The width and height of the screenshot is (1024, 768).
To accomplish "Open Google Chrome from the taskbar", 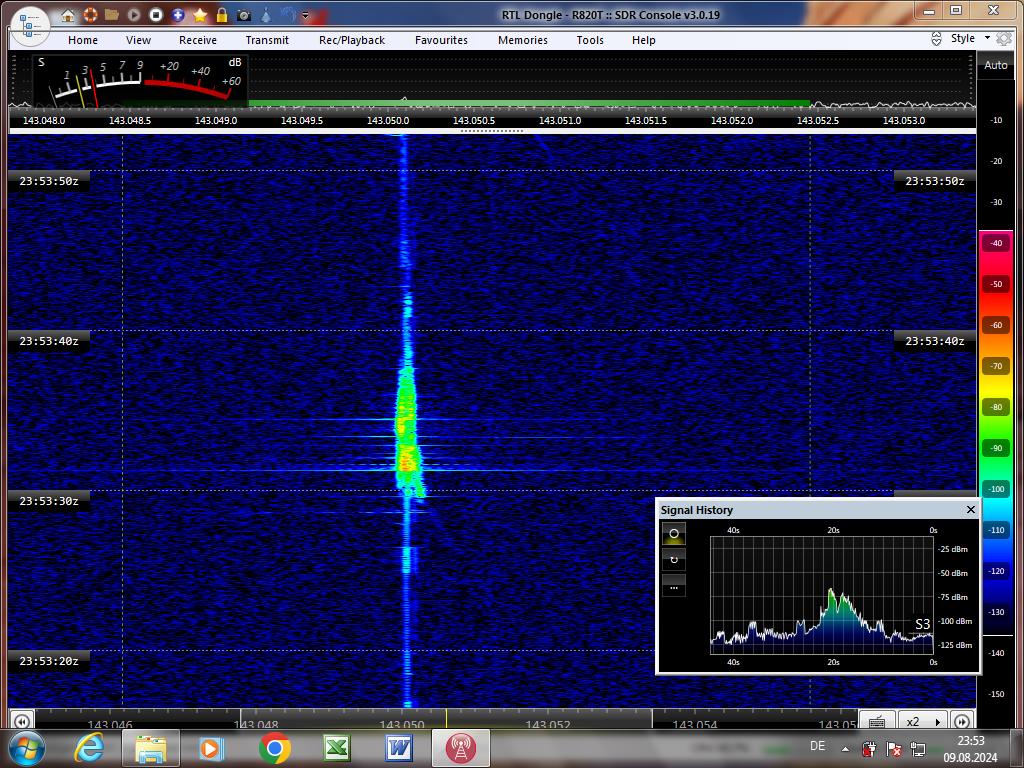I will [274, 748].
